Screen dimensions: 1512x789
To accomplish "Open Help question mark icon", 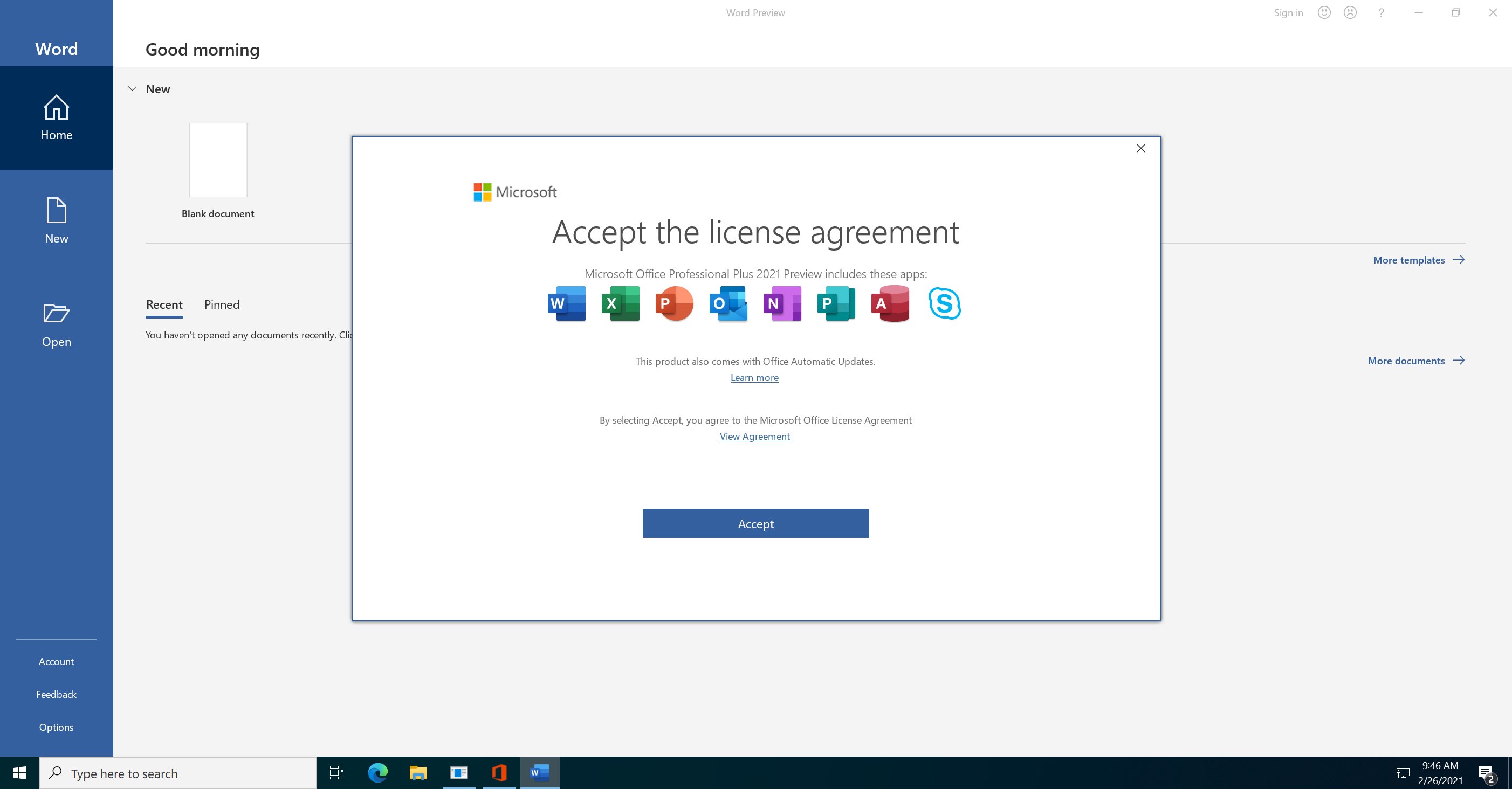I will point(1381,12).
